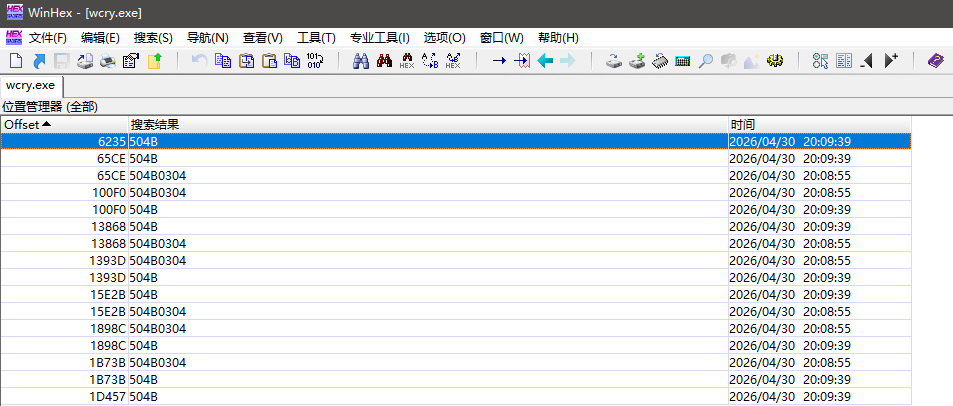Select the 65CE row with result 504B0304
Viewport: 953px width, 406px height.
[x=456, y=176]
